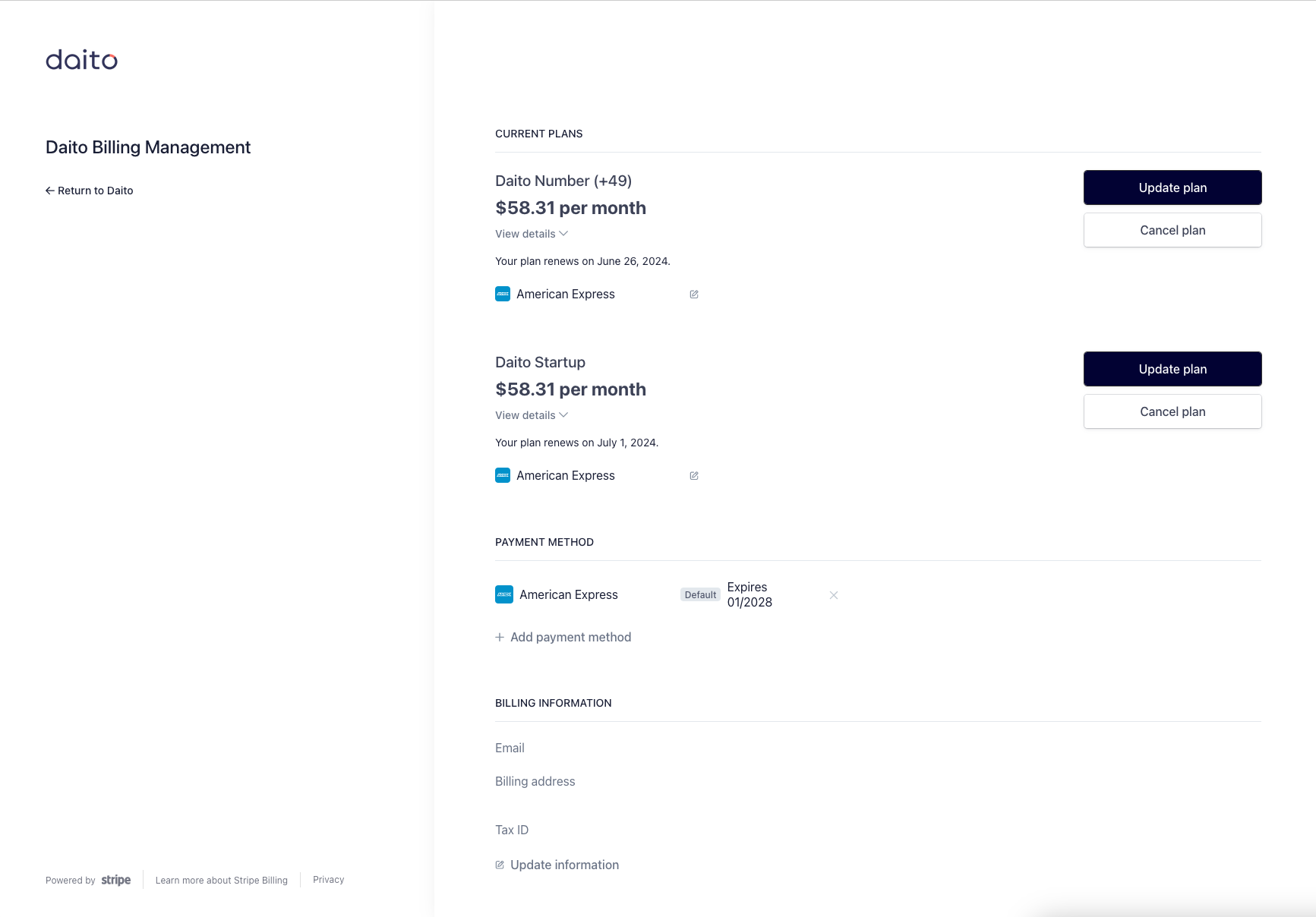Update the Daito Startup plan
This screenshot has height=917, width=1316.
[1172, 369]
